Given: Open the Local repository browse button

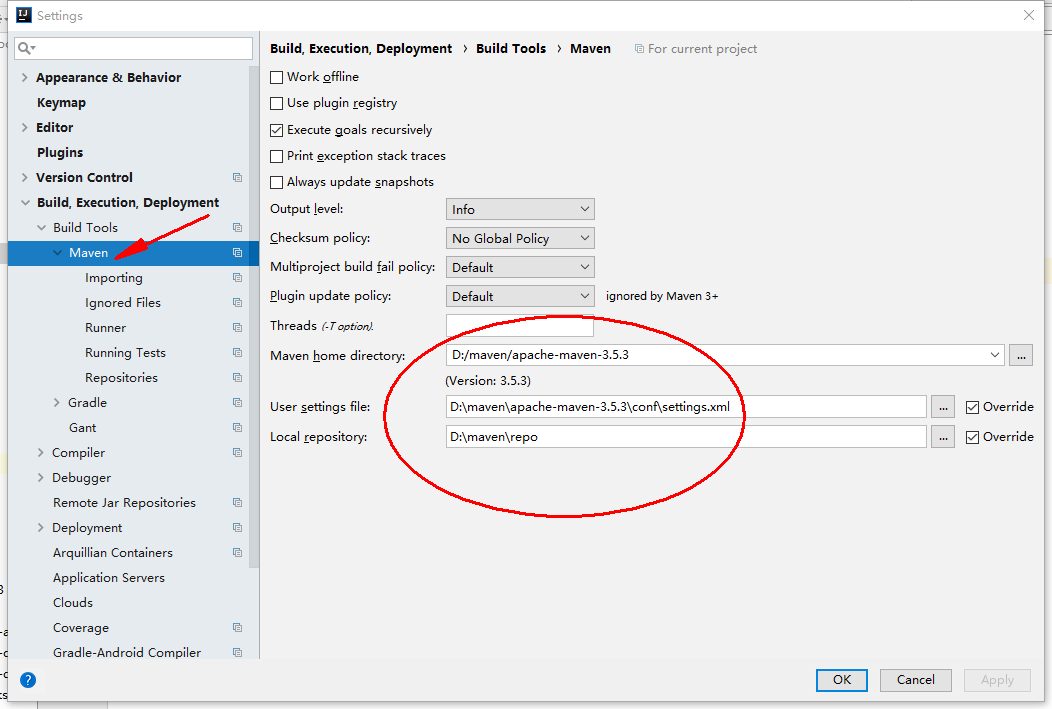Looking at the screenshot, I should [942, 437].
